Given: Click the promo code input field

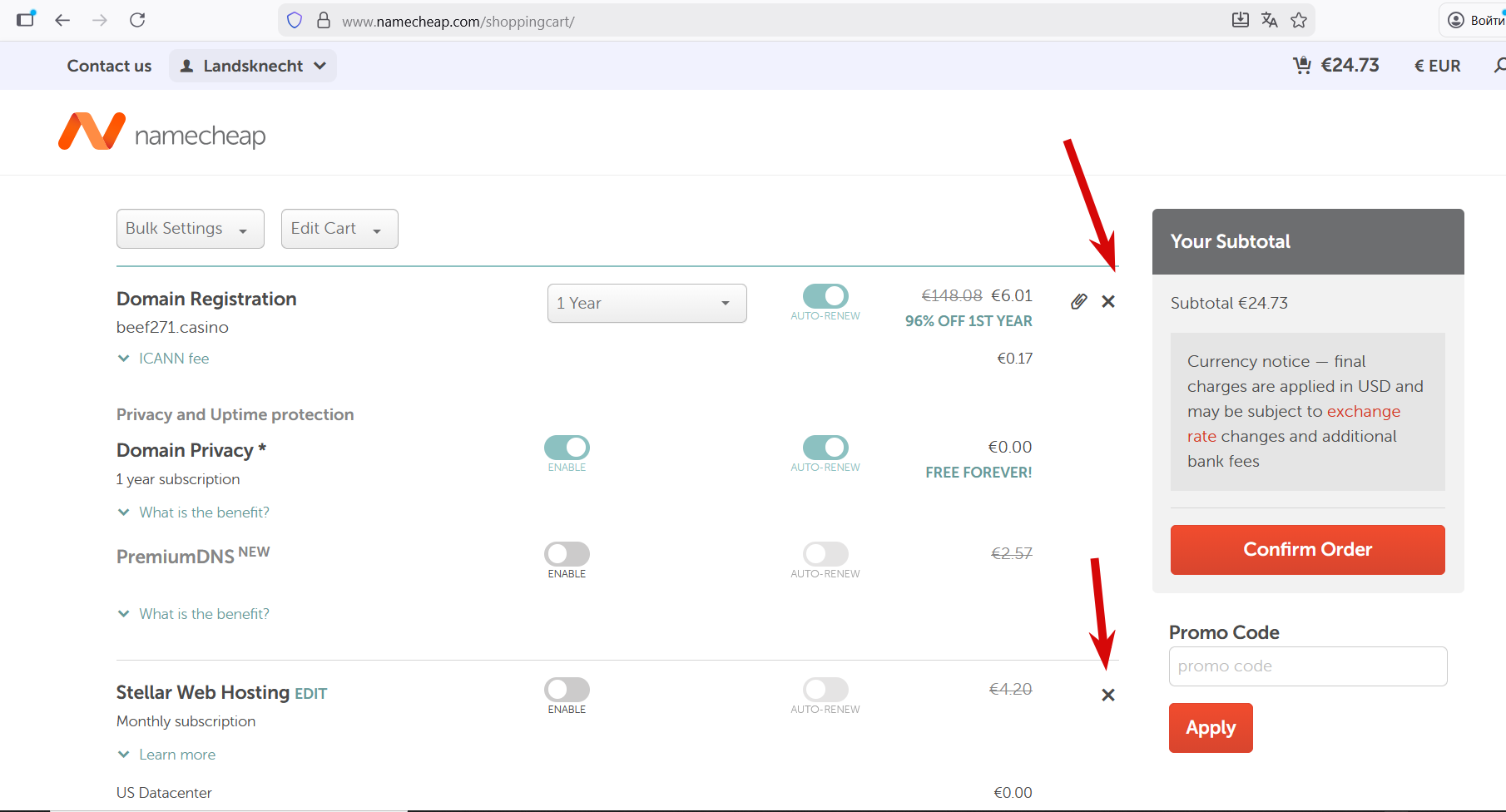Looking at the screenshot, I should [x=1308, y=666].
